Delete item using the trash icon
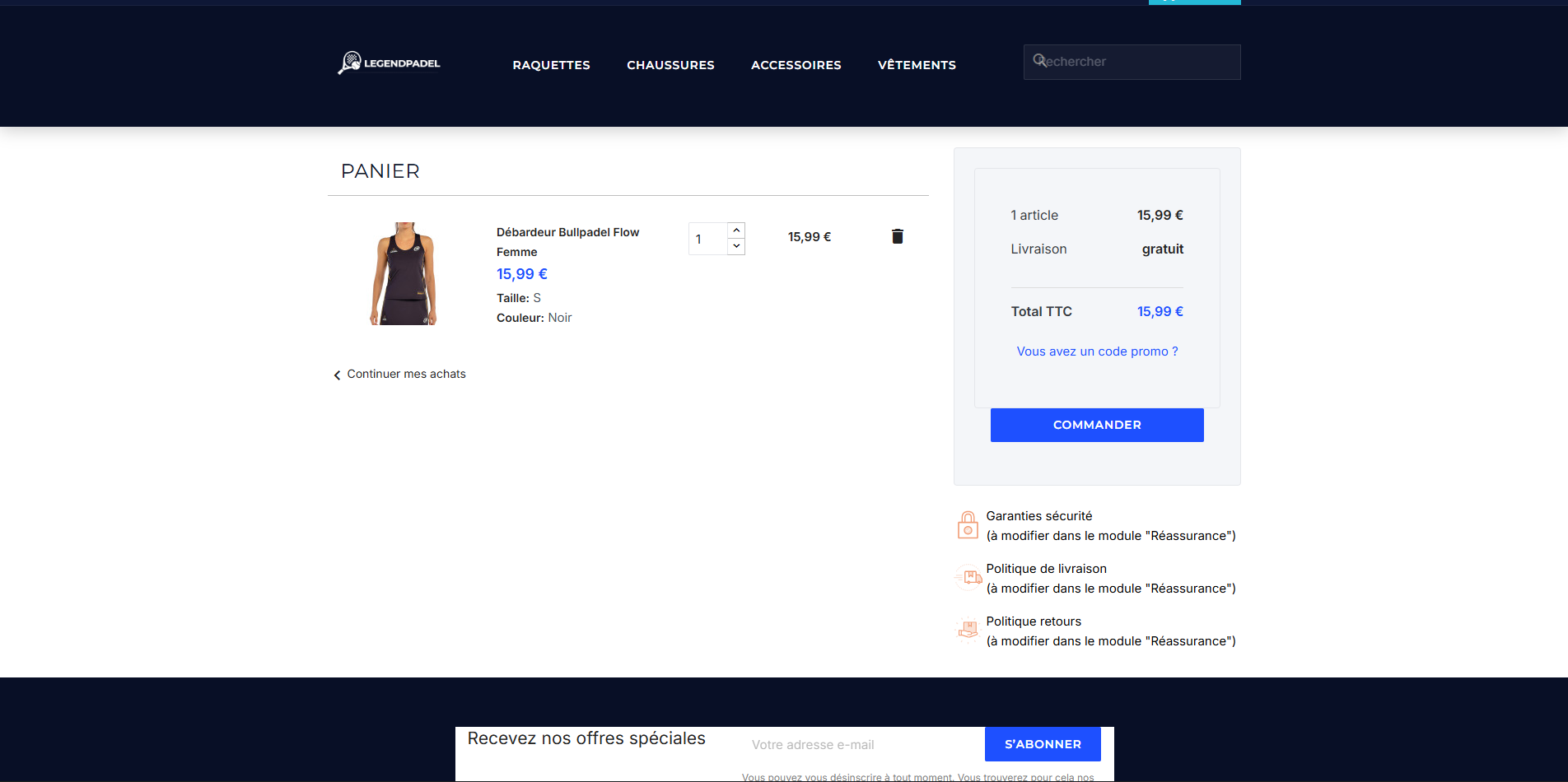Image resolution: width=1568 pixels, height=782 pixels. pyautogui.click(x=898, y=236)
